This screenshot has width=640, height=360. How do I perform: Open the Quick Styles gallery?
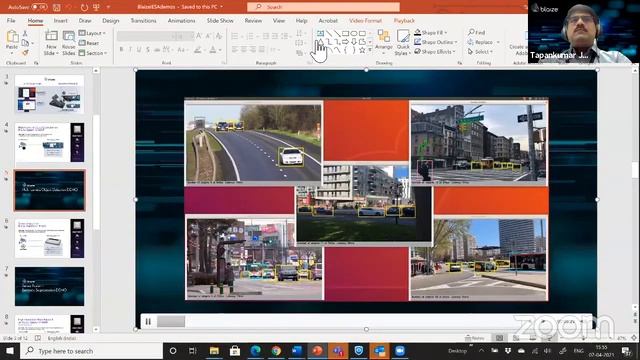coord(403,42)
